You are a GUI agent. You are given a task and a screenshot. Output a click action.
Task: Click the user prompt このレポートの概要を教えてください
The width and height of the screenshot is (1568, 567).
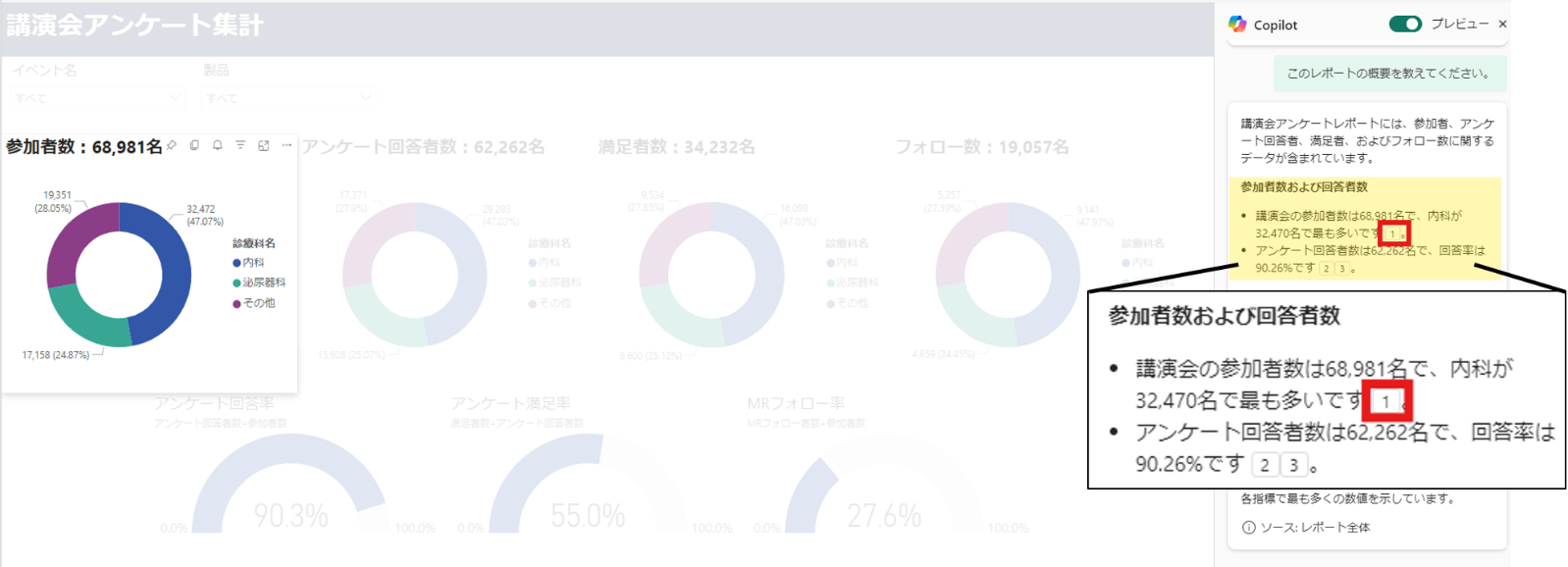pos(1388,74)
